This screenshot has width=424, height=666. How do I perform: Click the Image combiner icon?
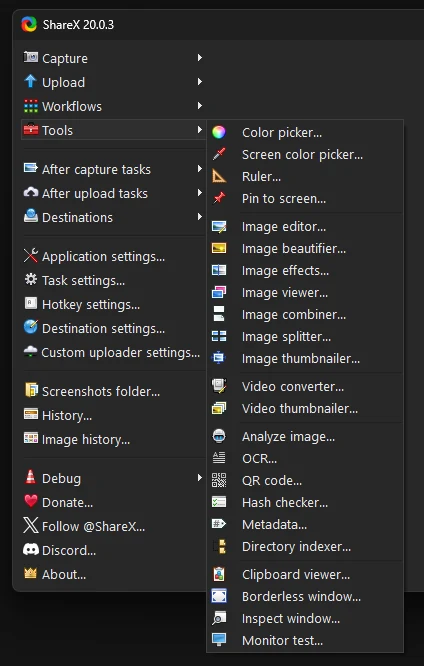219,314
